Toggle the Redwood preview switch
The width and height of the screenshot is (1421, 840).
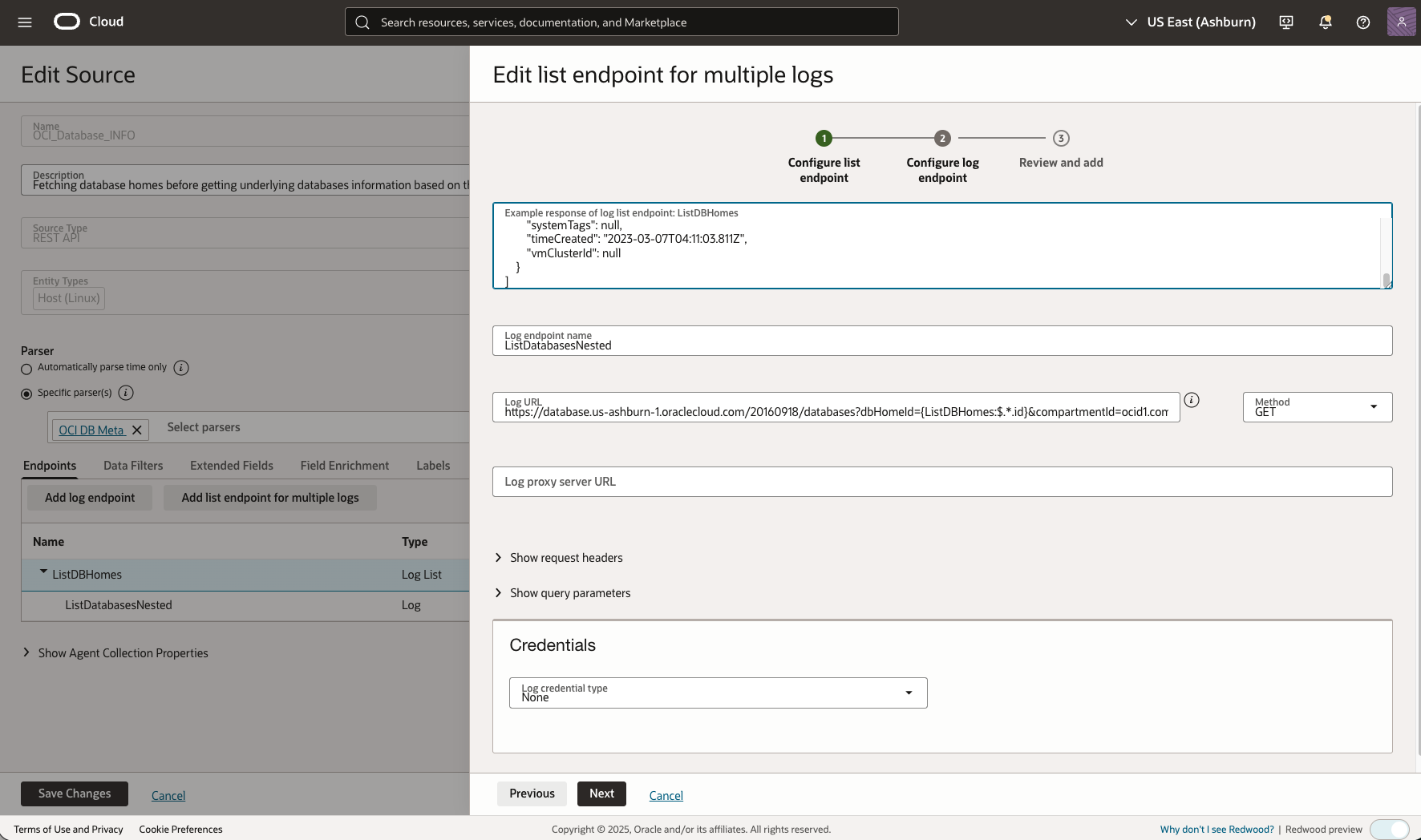pyautogui.click(x=1388, y=830)
